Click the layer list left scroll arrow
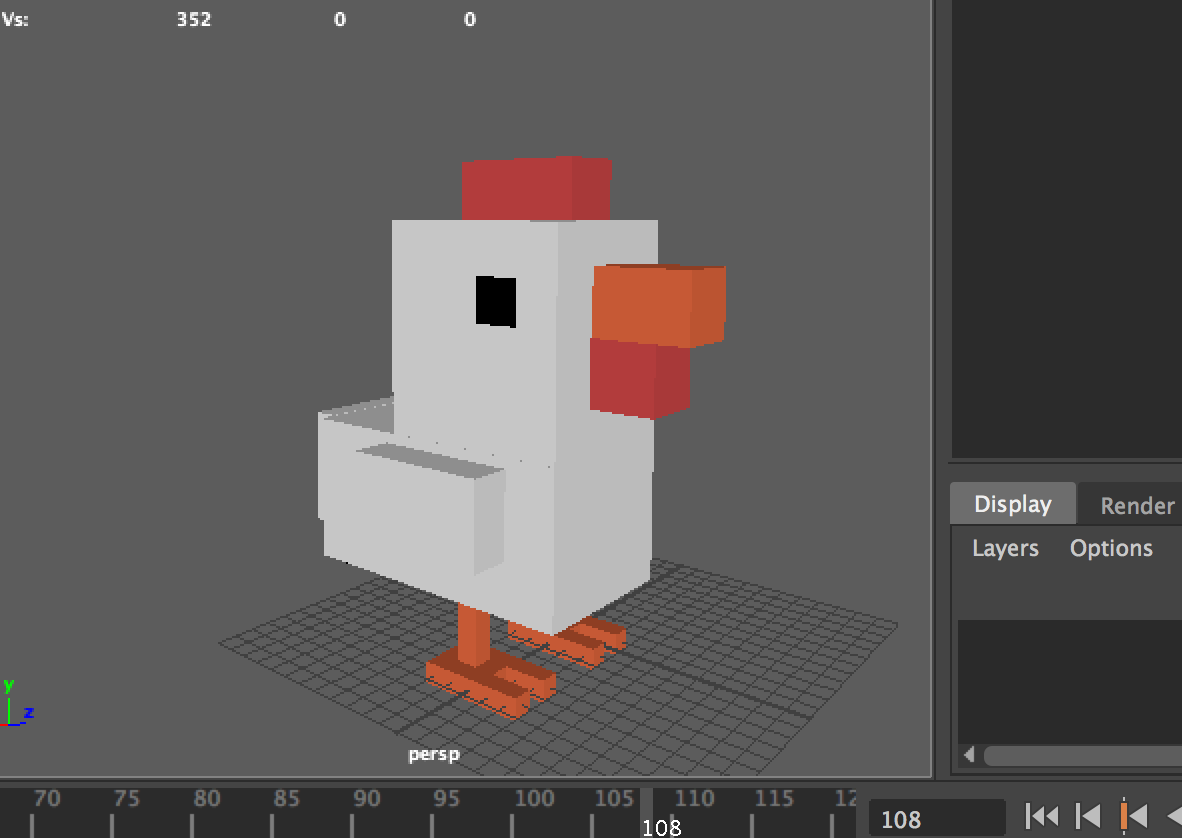1182x838 pixels. point(969,754)
